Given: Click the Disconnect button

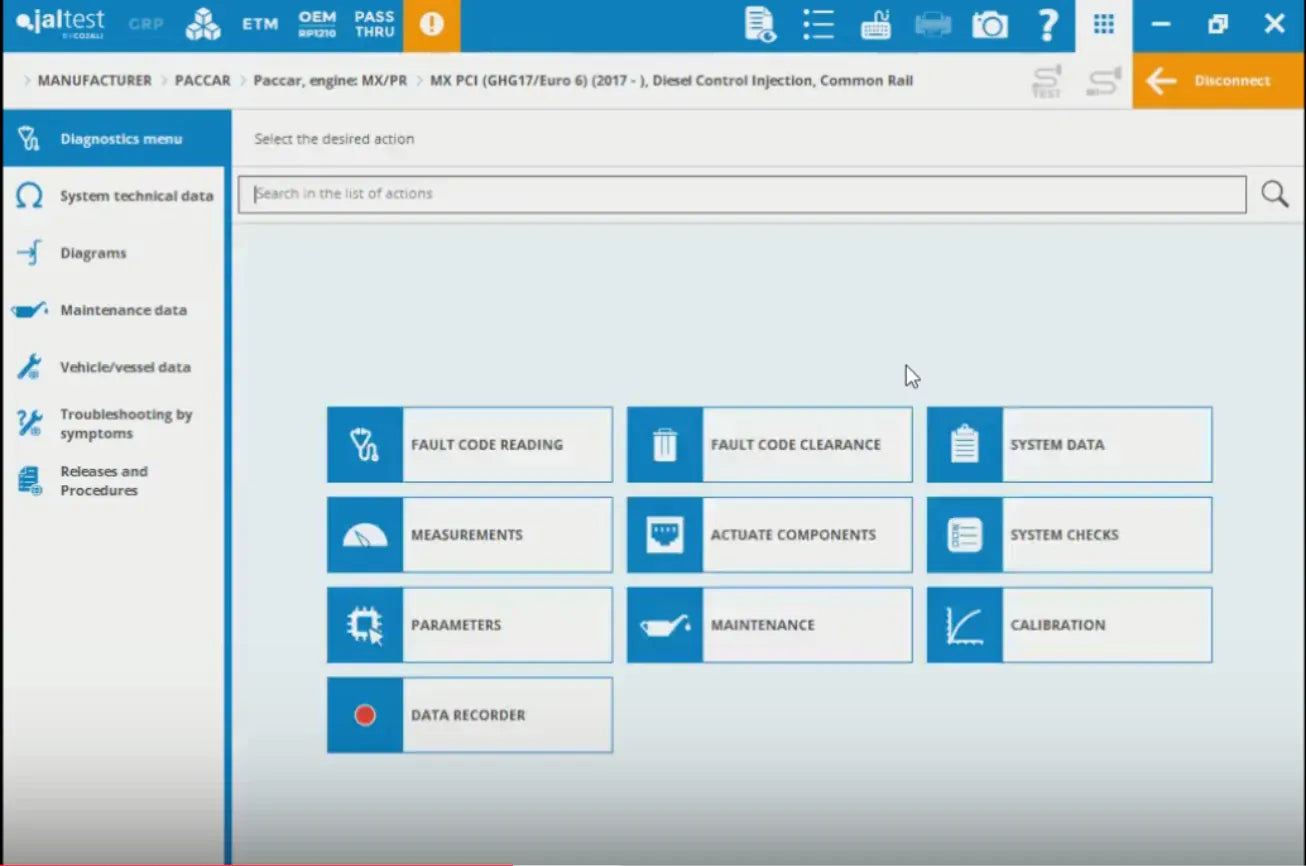Looking at the screenshot, I should [x=1219, y=81].
